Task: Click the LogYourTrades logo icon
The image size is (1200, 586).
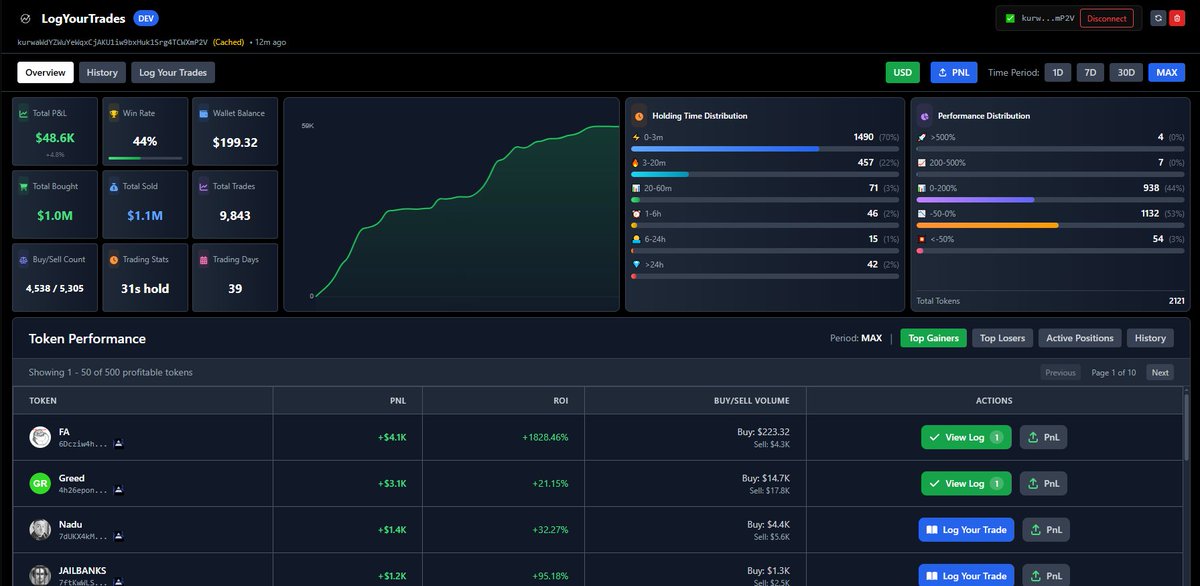Action: click(x=25, y=18)
